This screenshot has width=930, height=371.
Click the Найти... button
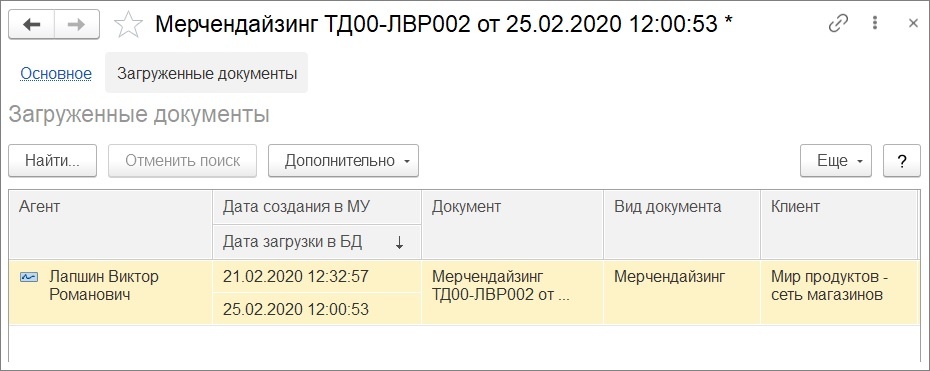pyautogui.click(x=52, y=161)
